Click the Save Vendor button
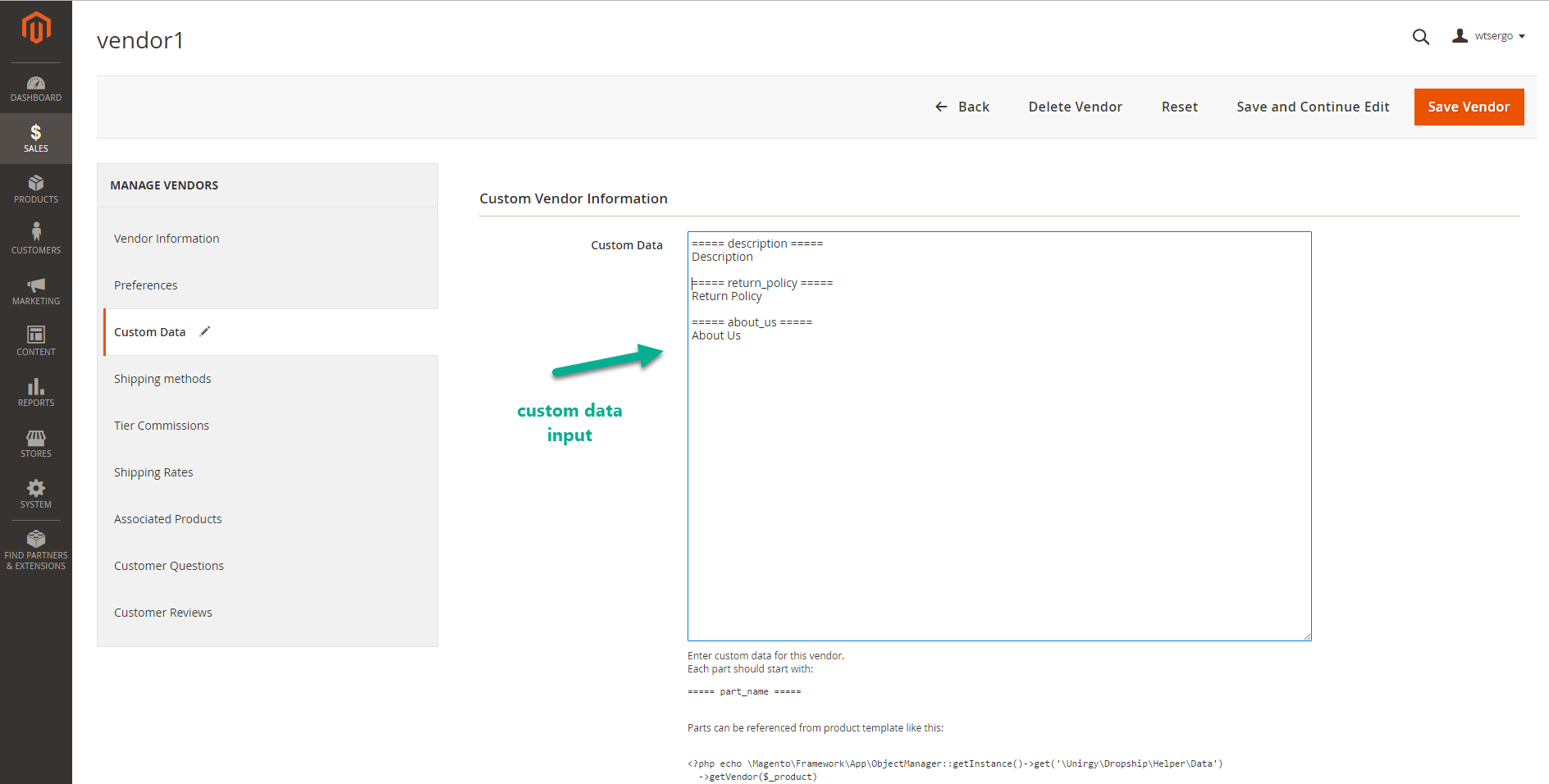Screen dimensions: 1549x784 (x=1469, y=107)
